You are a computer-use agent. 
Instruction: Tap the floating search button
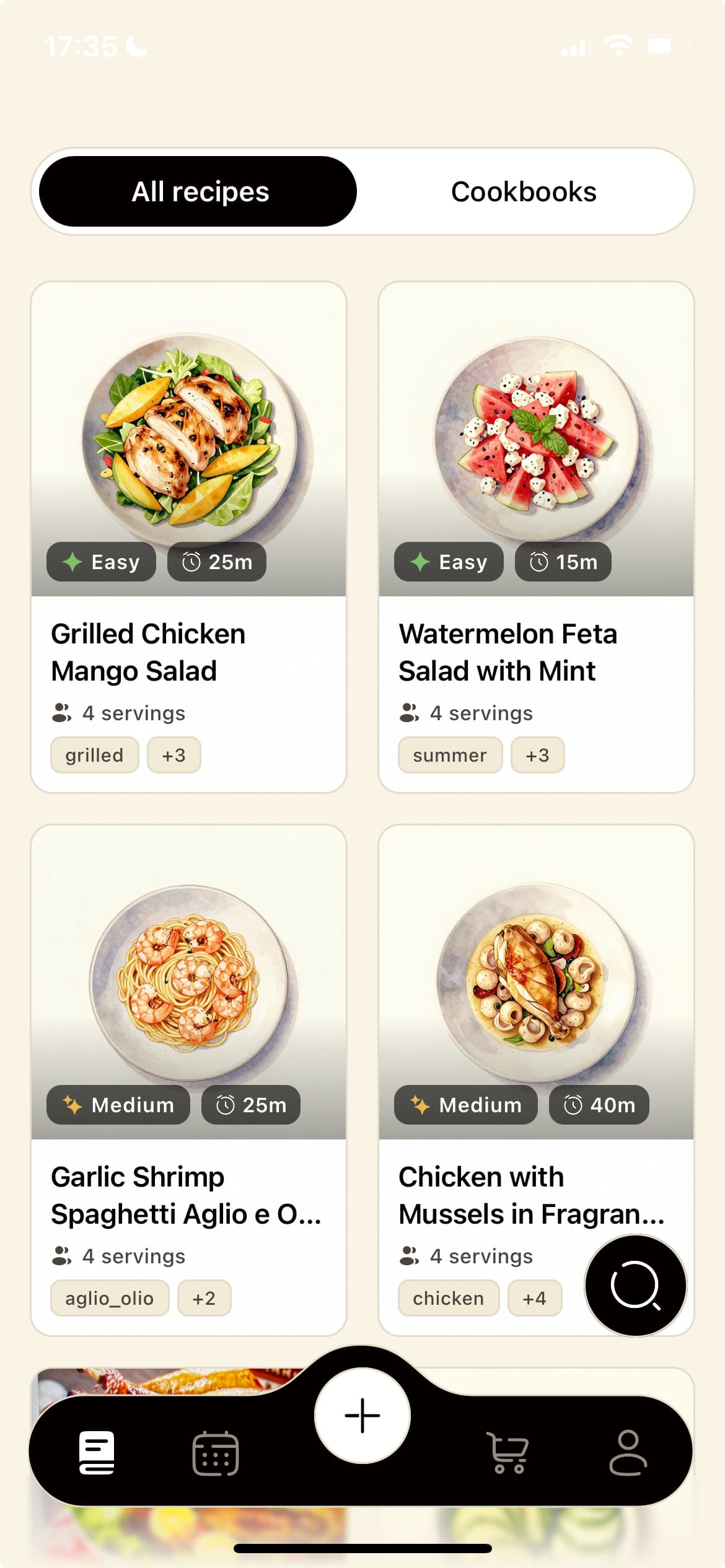tap(636, 1286)
